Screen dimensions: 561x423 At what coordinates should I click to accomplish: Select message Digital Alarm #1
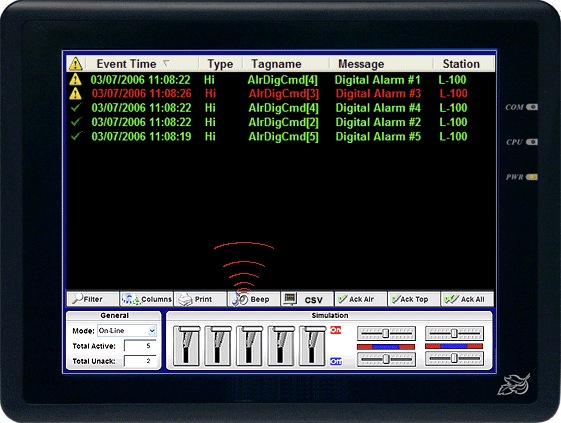click(x=377, y=80)
